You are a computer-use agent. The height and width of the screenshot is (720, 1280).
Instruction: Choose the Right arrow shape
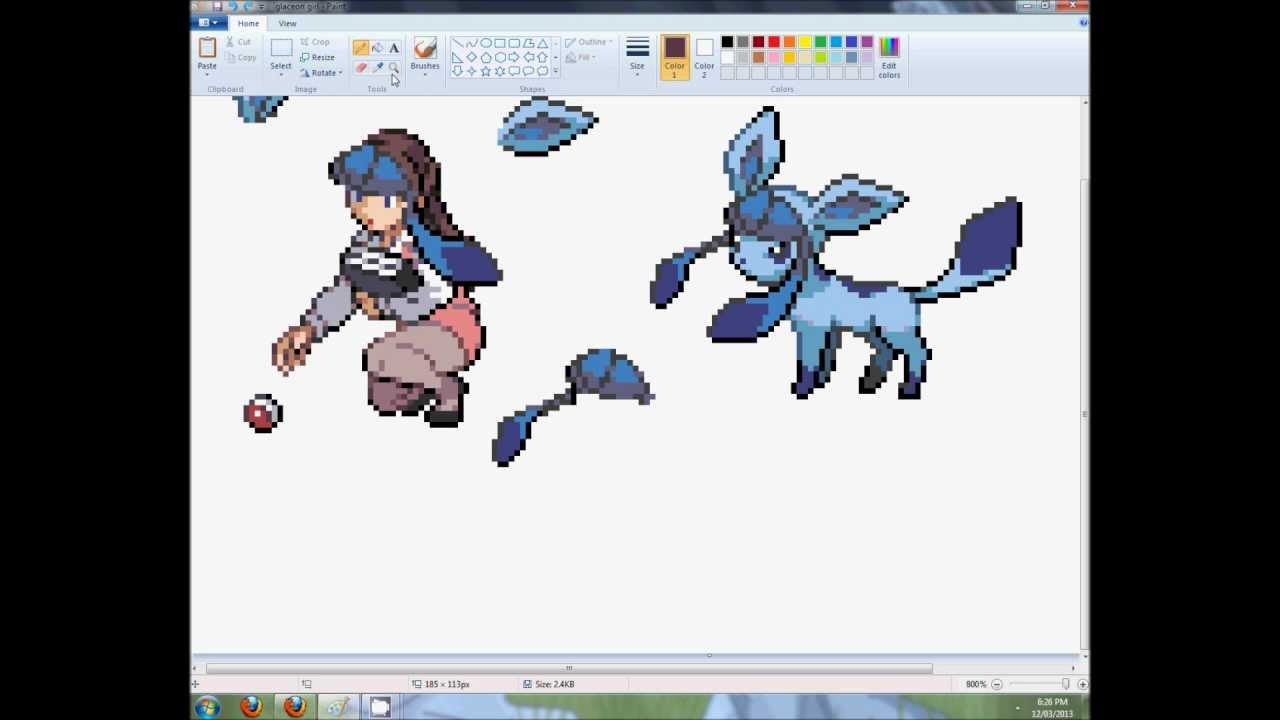[x=514, y=57]
